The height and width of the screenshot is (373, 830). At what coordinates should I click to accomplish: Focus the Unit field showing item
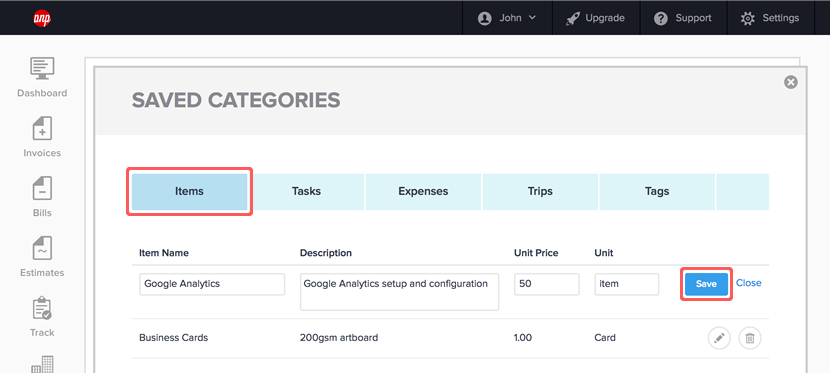click(x=627, y=284)
